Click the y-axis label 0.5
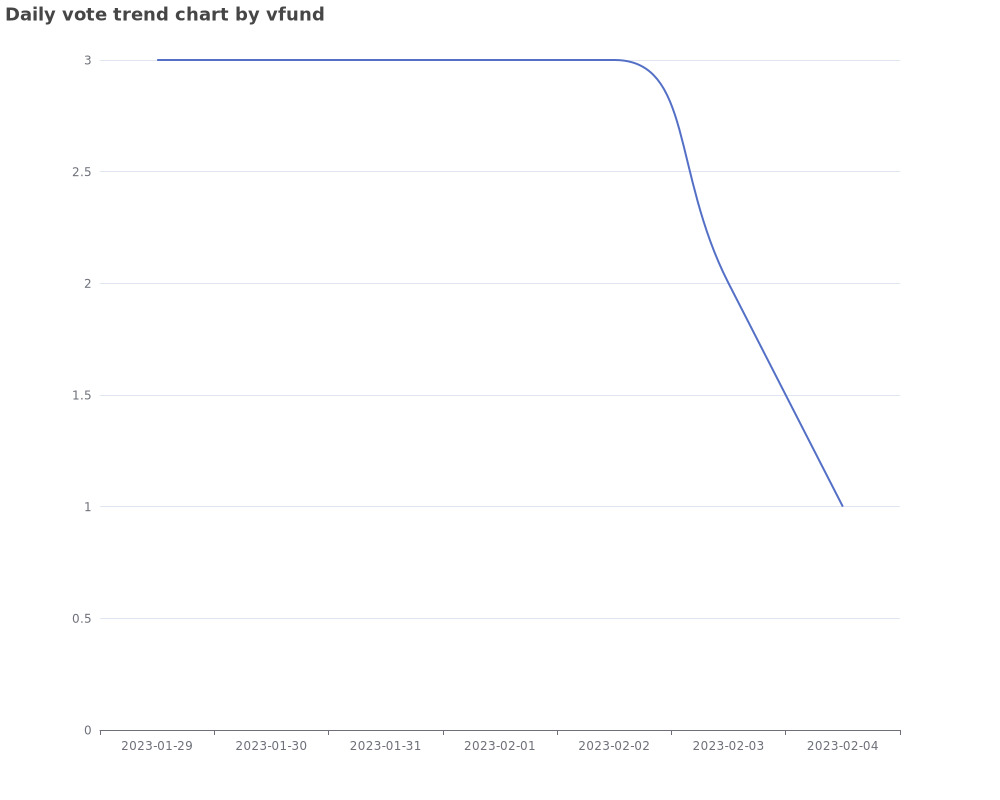The width and height of the screenshot is (1000, 800). point(82,618)
